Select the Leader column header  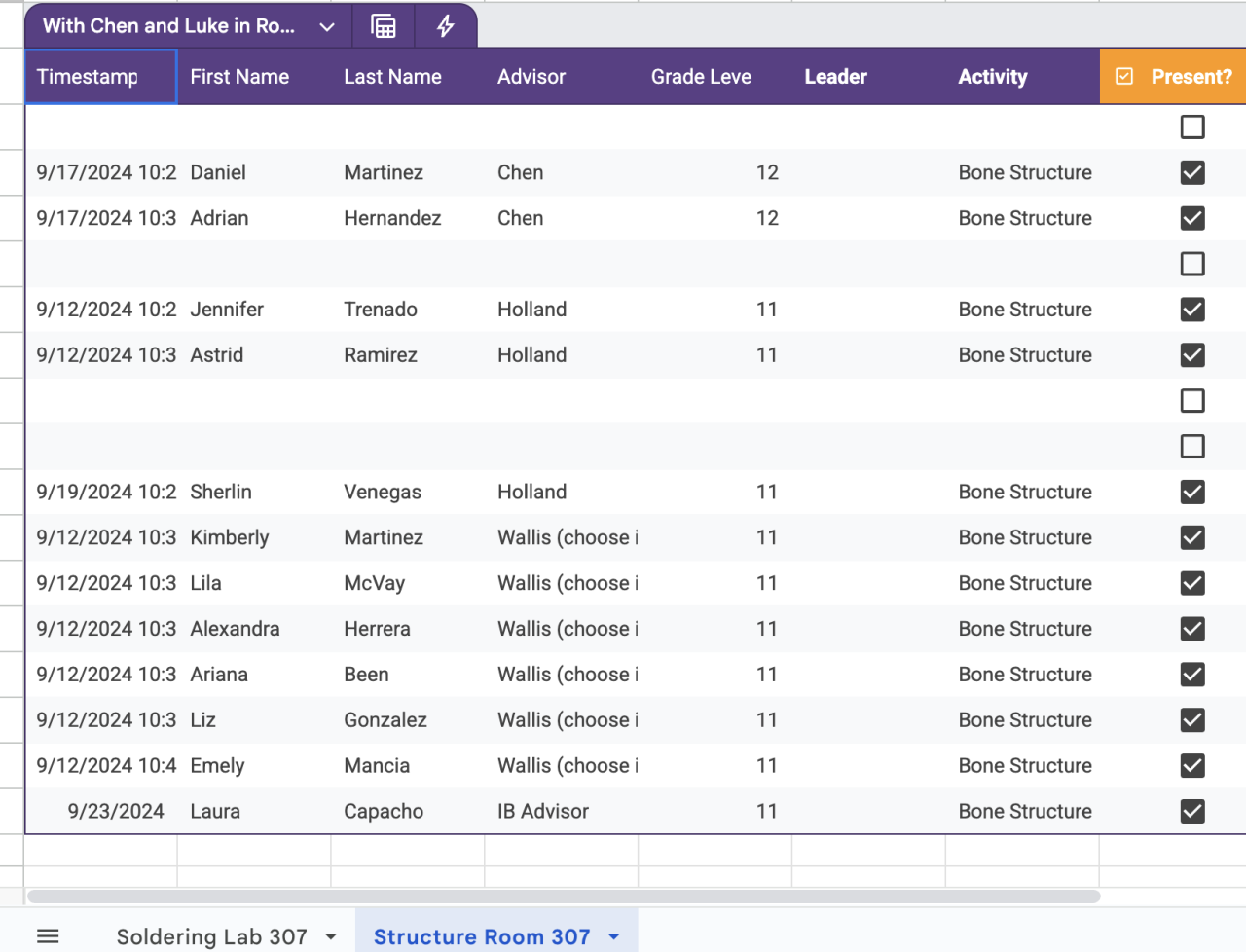pyautogui.click(x=835, y=77)
